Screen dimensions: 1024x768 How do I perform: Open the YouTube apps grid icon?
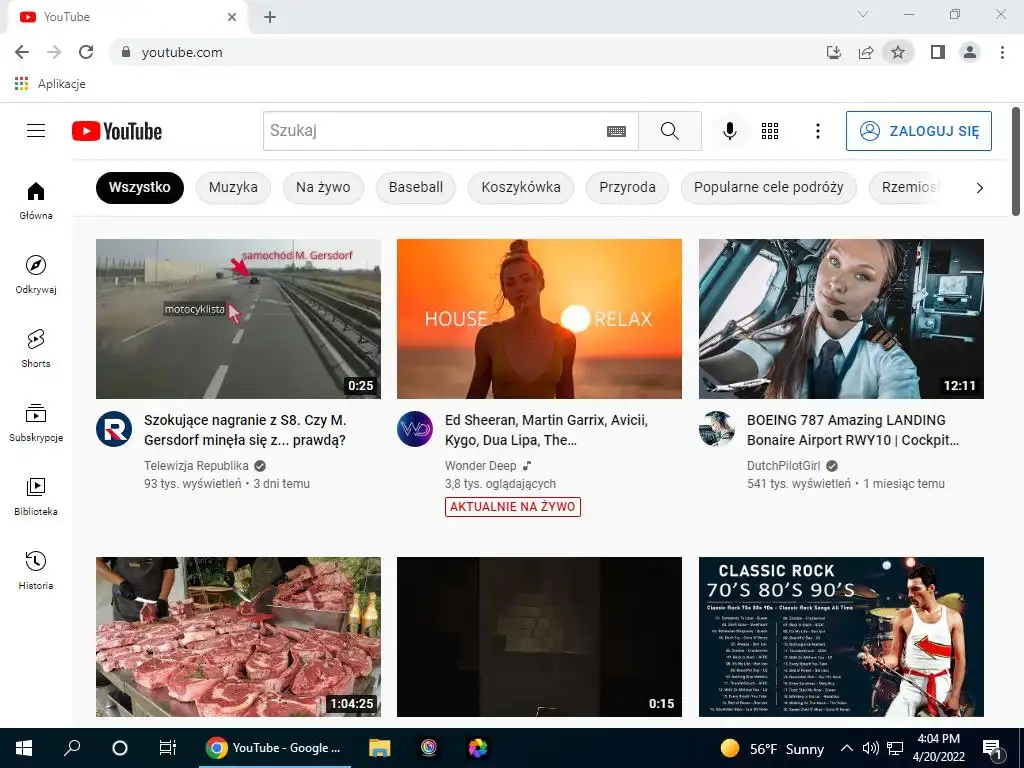tap(770, 131)
